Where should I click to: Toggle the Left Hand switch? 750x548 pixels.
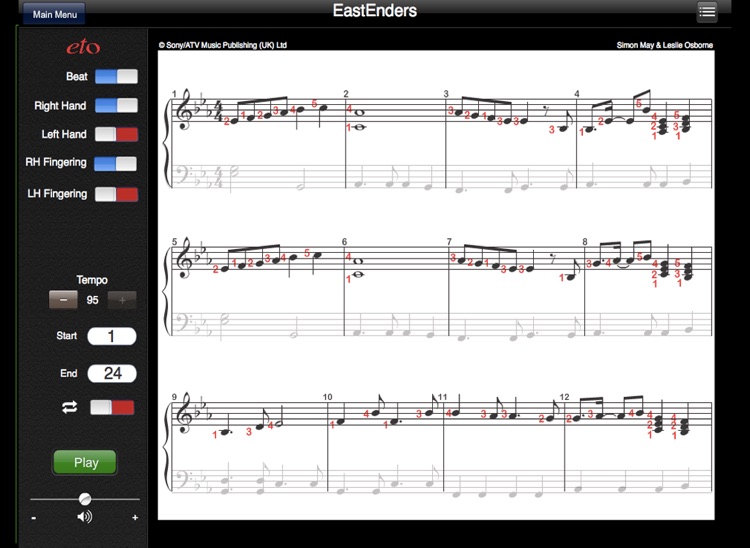pyautogui.click(x=116, y=134)
